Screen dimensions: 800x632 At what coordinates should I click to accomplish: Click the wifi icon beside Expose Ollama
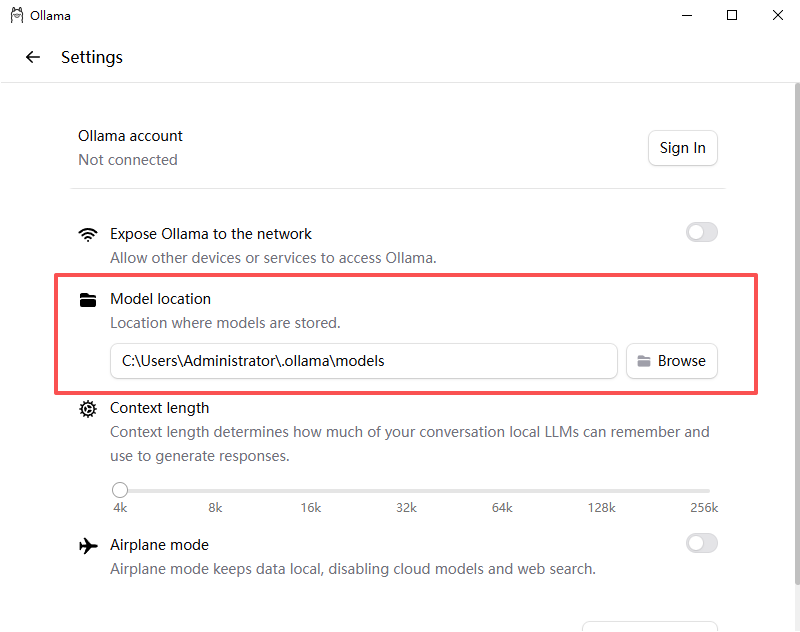88,234
